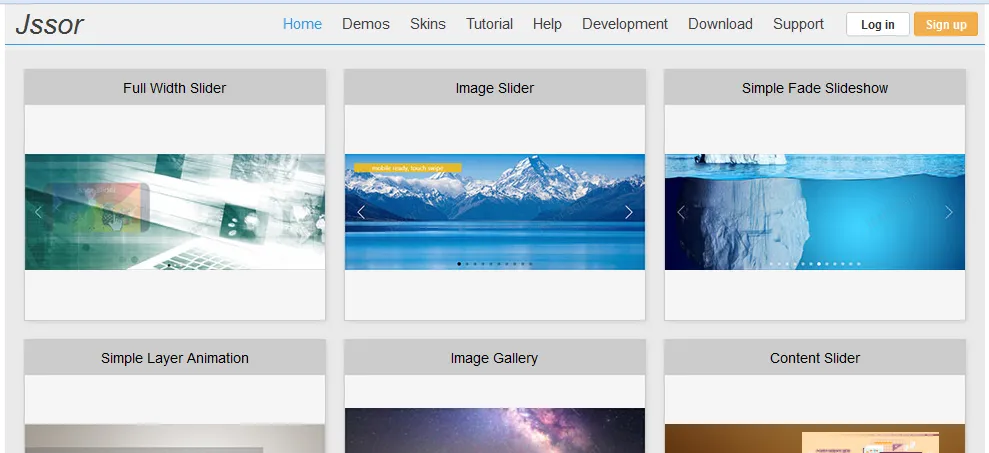
Task: Click the gray preview in Simple Layer Animation
Action: (x=175, y=438)
